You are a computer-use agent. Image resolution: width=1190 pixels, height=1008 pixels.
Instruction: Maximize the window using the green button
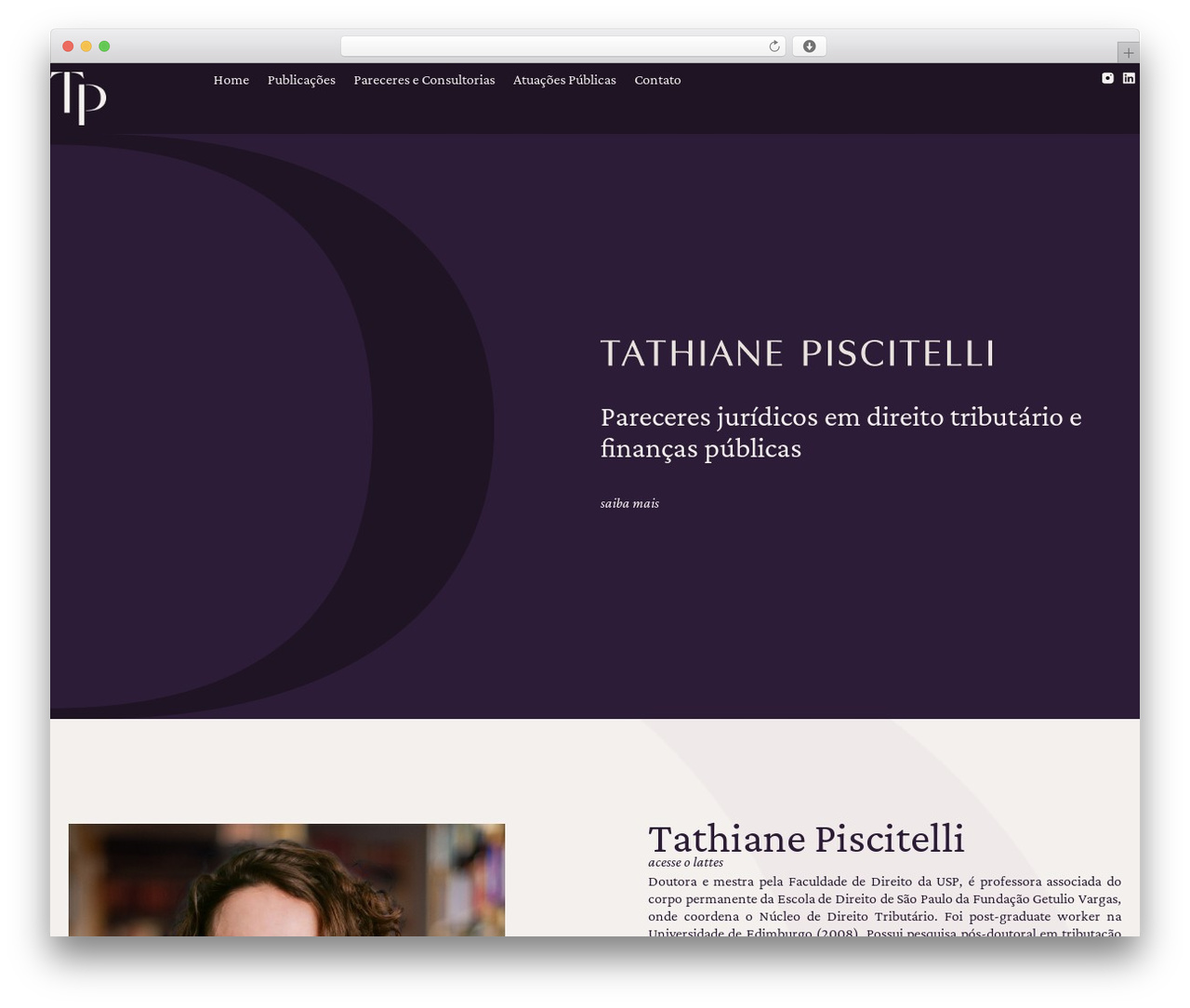(104, 46)
